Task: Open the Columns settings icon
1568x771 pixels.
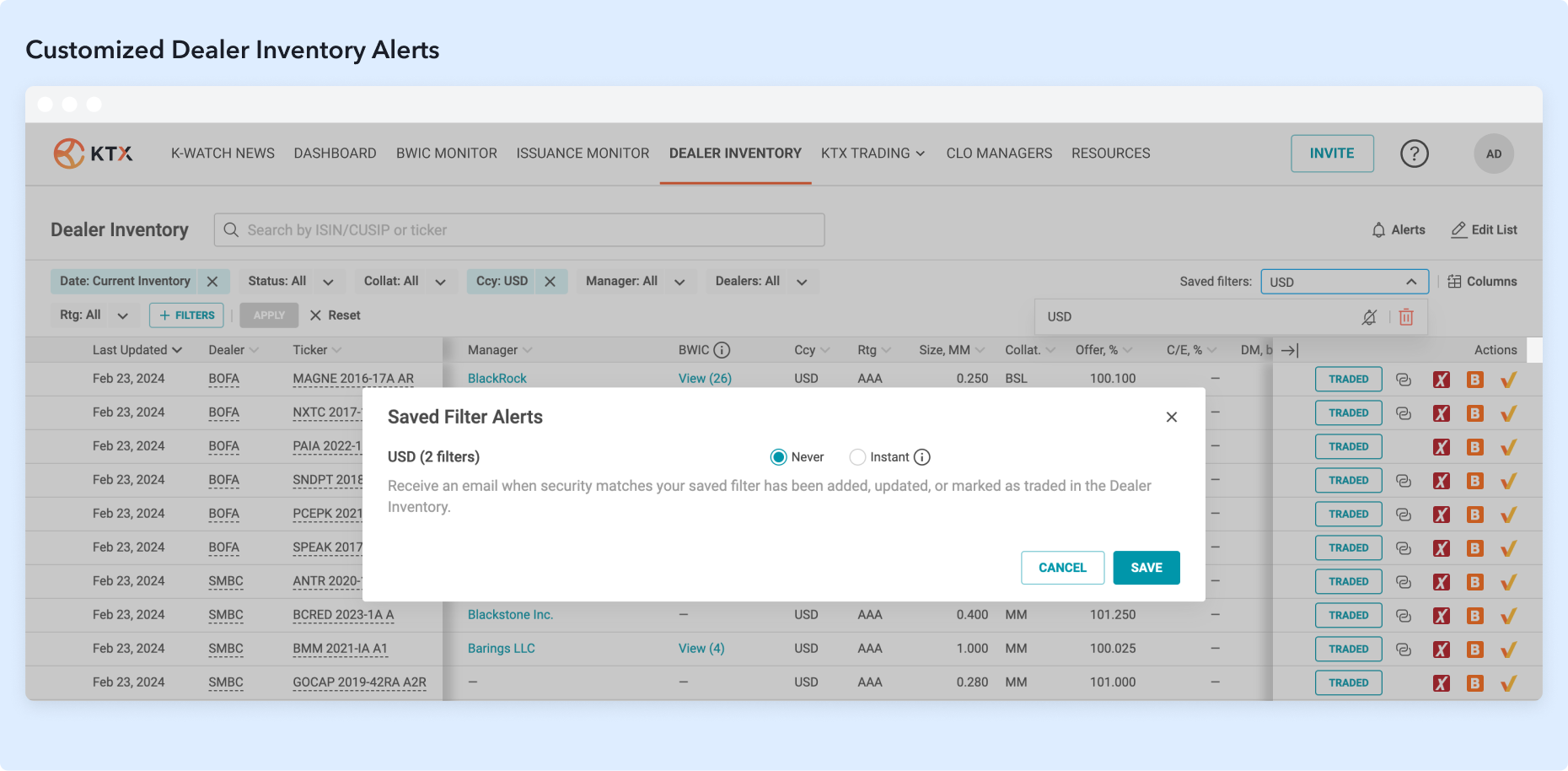Action: 1454,282
